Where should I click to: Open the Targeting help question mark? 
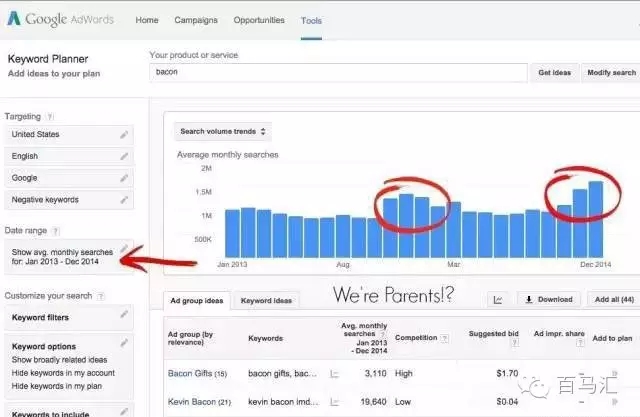pos(50,117)
